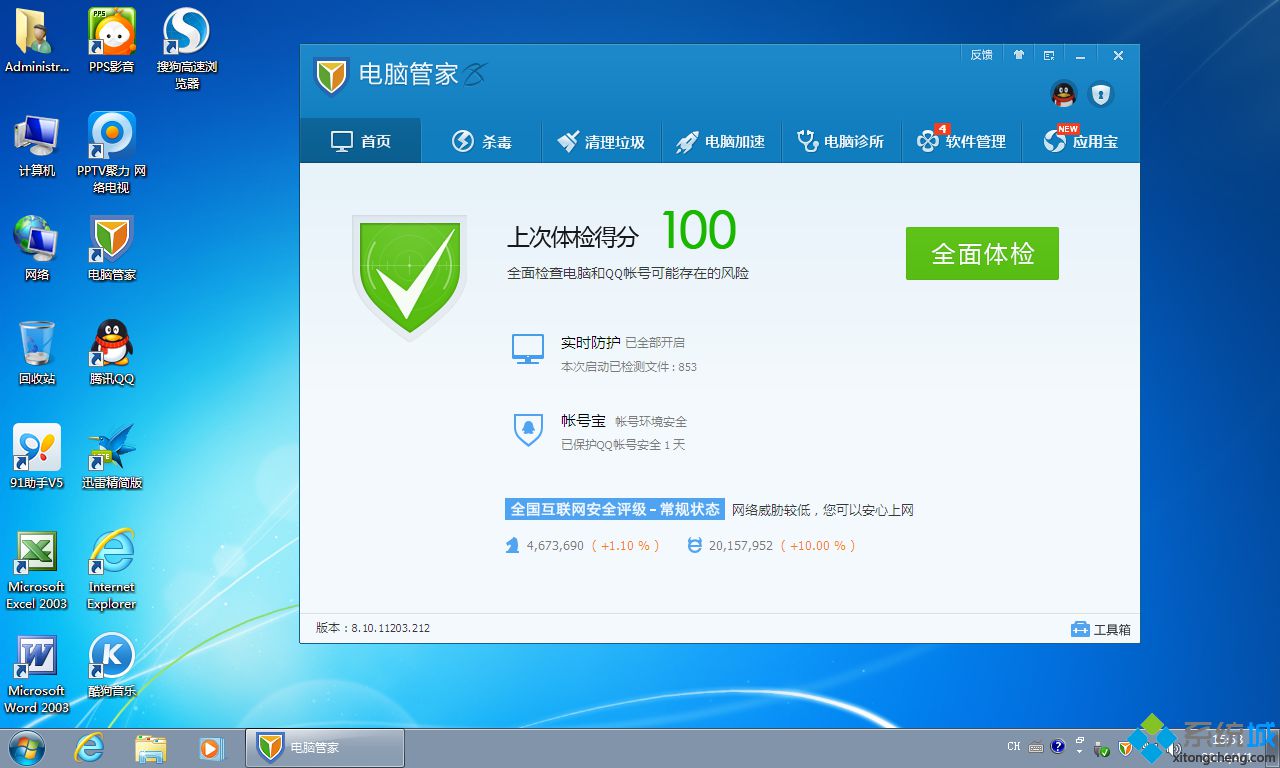
Task: Click the 4,673,690 count text
Action: pyautogui.click(x=555, y=545)
